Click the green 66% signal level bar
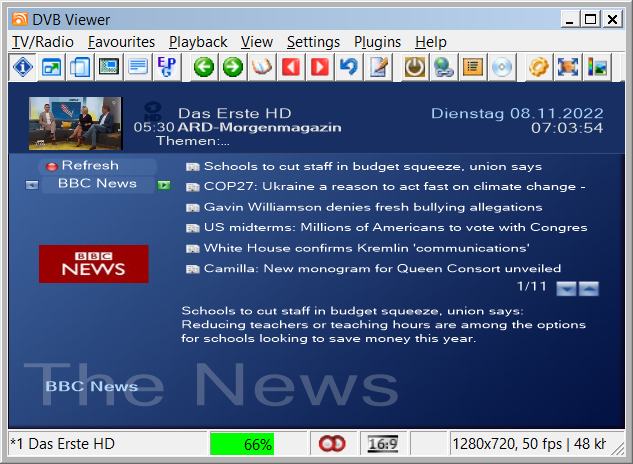Viewport: 633px width, 464px height. [242, 444]
